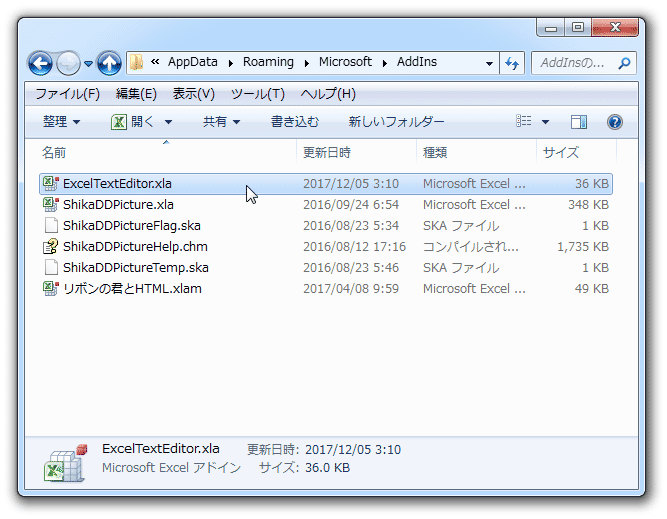Viewport: 667px width, 519px height.
Task: Select ShikaDDPictureTemp.ska file name
Action: click(136, 268)
